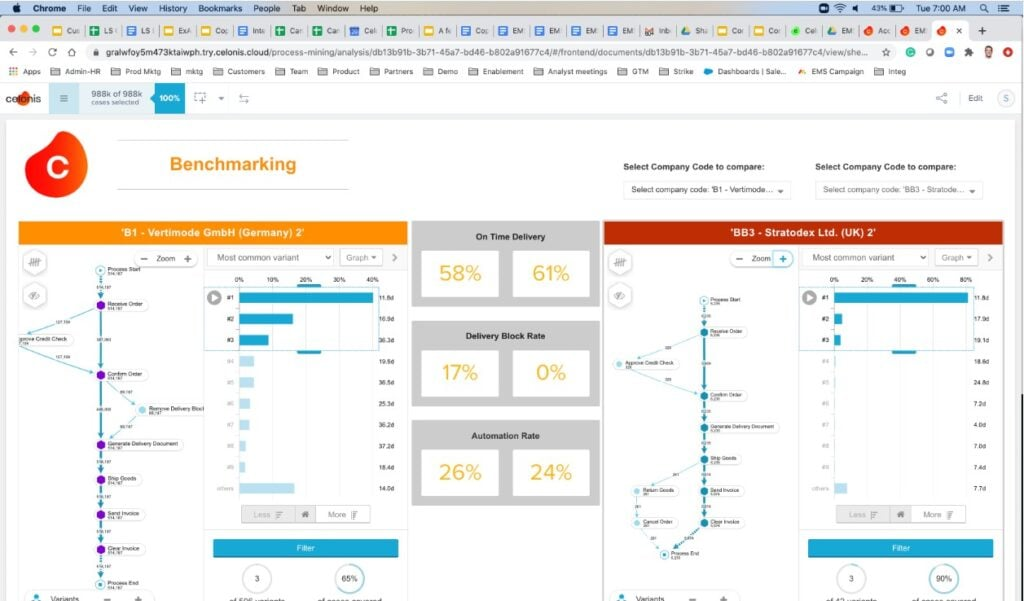Click the share icon near Edit
Image resolution: width=1024 pixels, height=601 pixels.
941,98
